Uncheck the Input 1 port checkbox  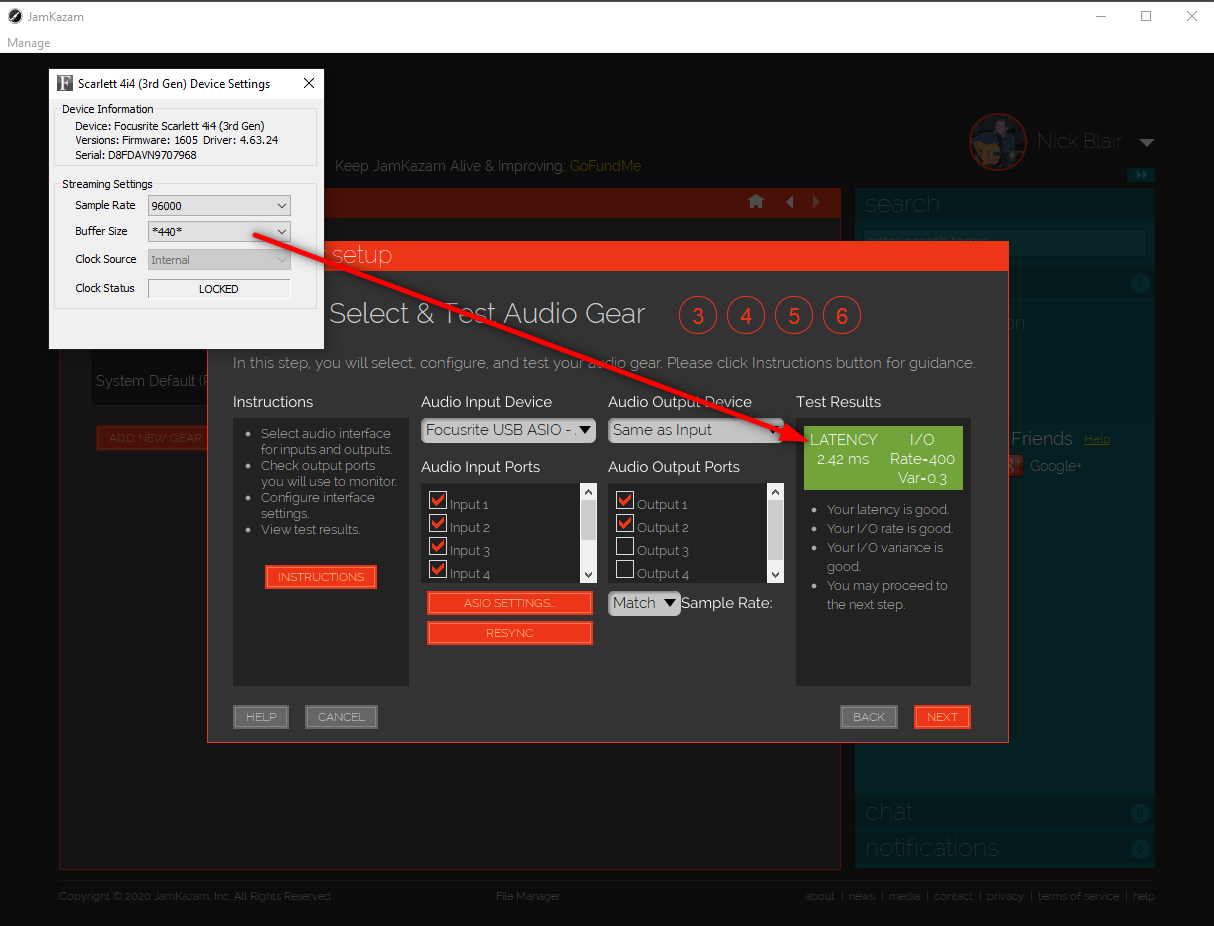pos(437,500)
